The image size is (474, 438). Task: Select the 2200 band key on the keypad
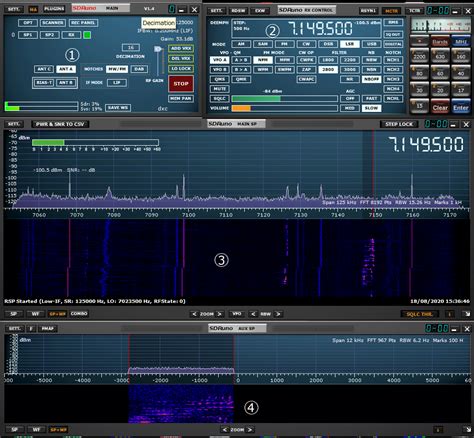coord(419,56)
